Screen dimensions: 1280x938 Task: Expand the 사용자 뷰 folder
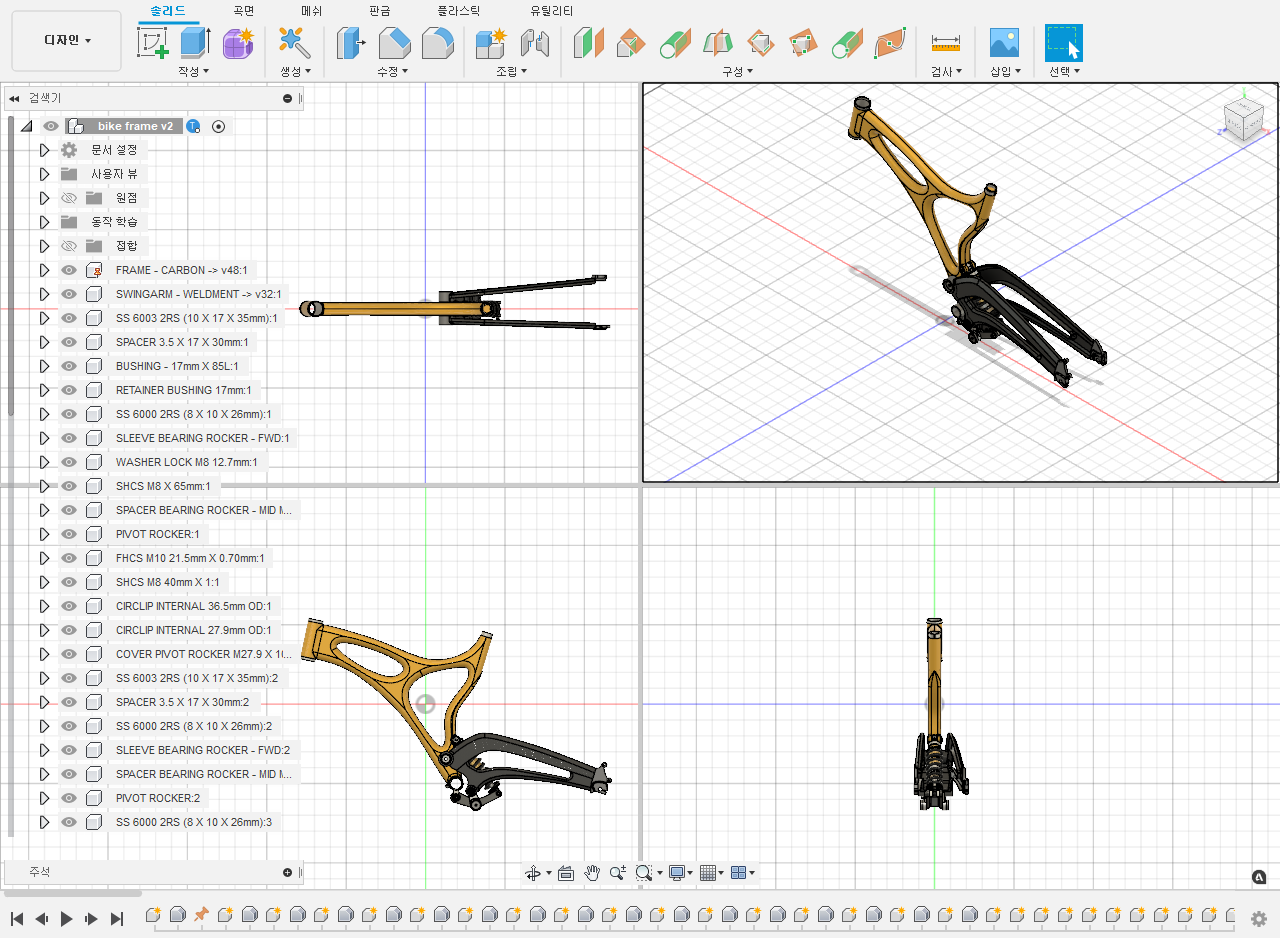(x=44, y=174)
